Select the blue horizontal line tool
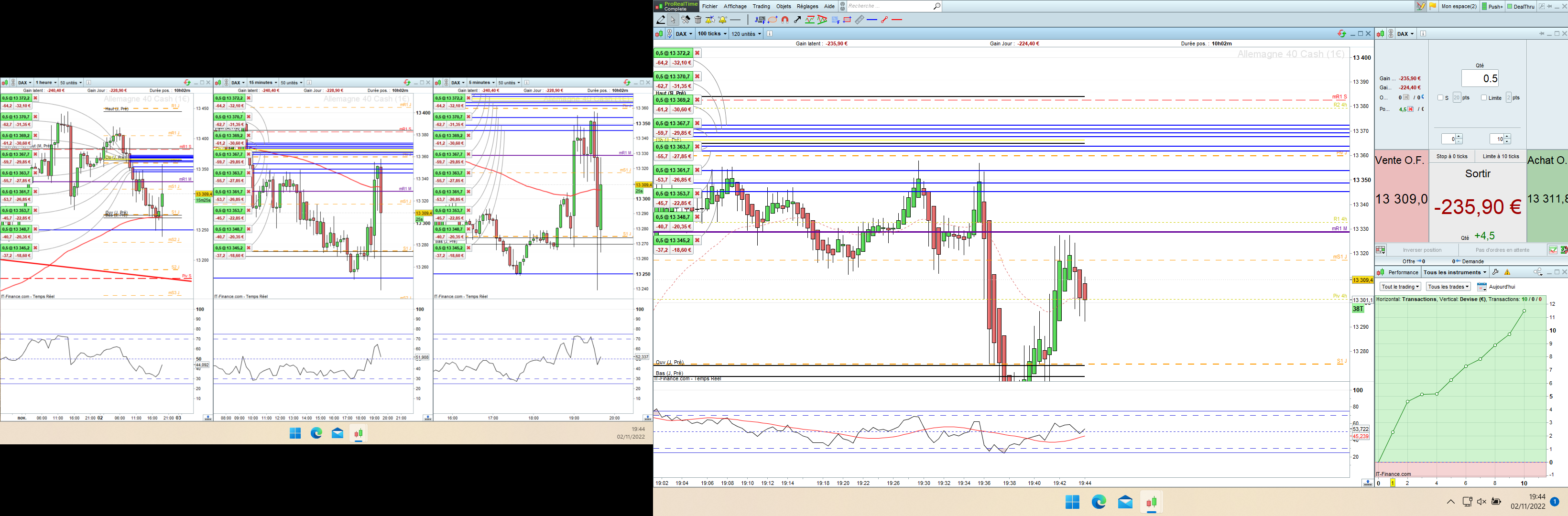This screenshot has height=516, width=1568. pyautogui.click(x=871, y=20)
